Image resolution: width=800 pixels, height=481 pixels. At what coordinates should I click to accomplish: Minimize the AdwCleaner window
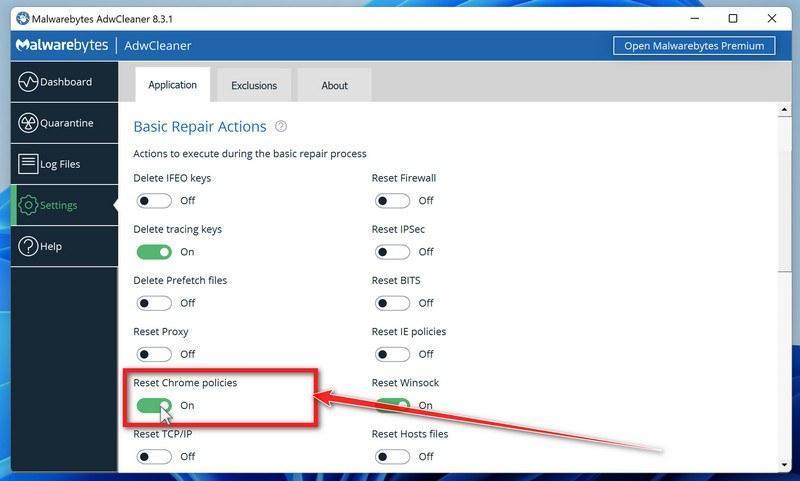[694, 19]
